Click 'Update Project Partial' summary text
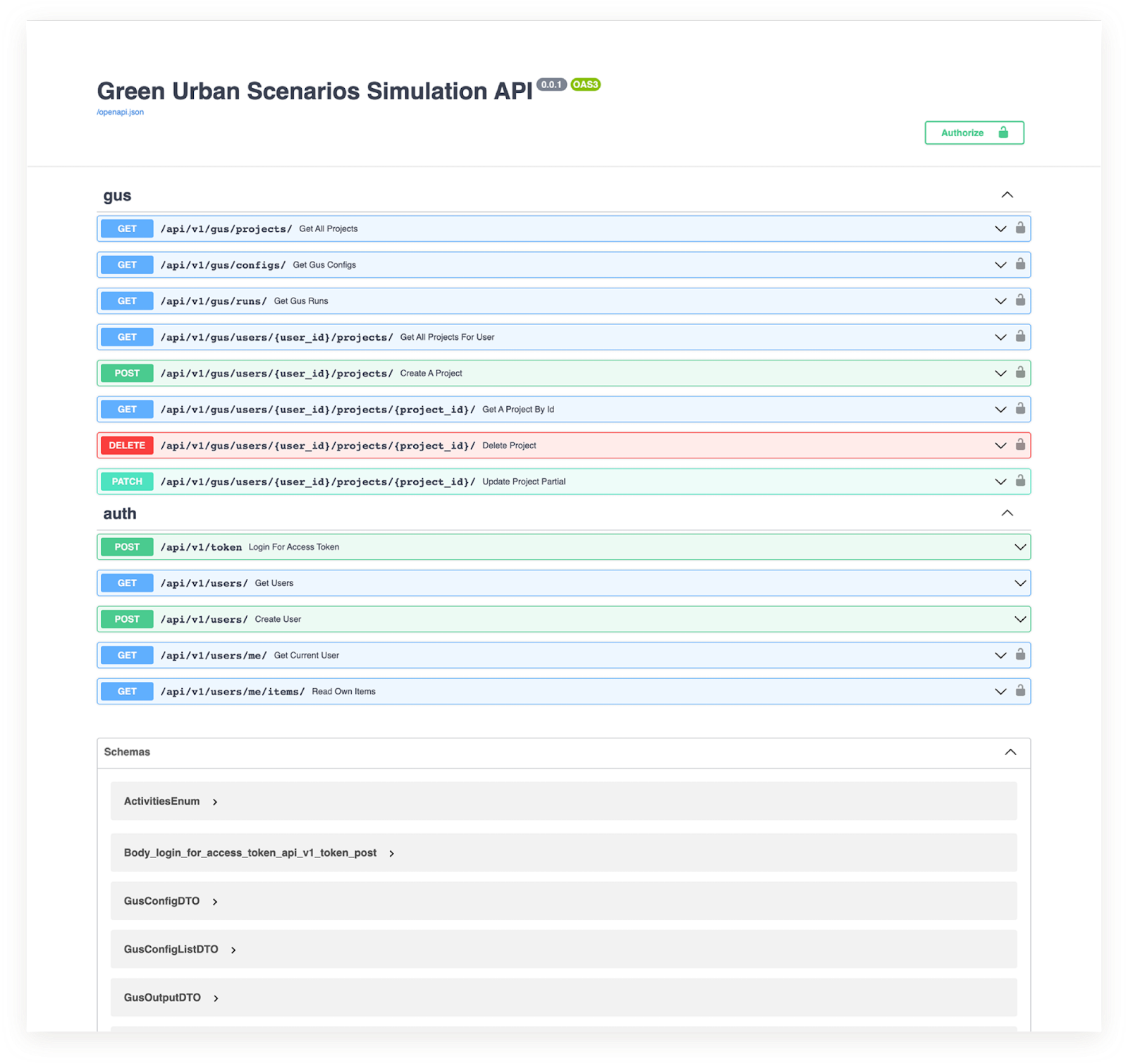 [524, 482]
